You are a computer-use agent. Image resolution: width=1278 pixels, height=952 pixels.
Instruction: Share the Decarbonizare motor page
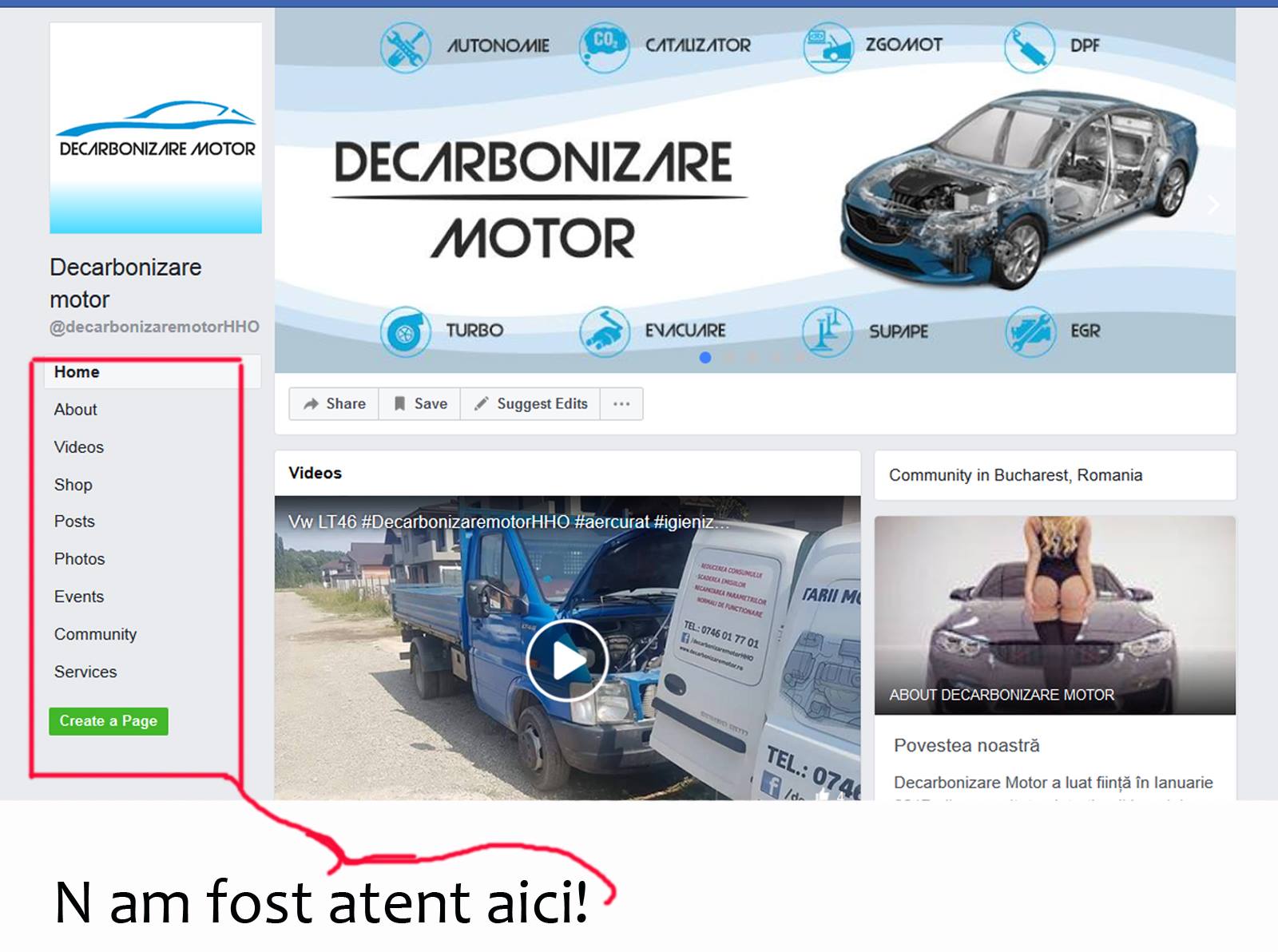pos(334,404)
